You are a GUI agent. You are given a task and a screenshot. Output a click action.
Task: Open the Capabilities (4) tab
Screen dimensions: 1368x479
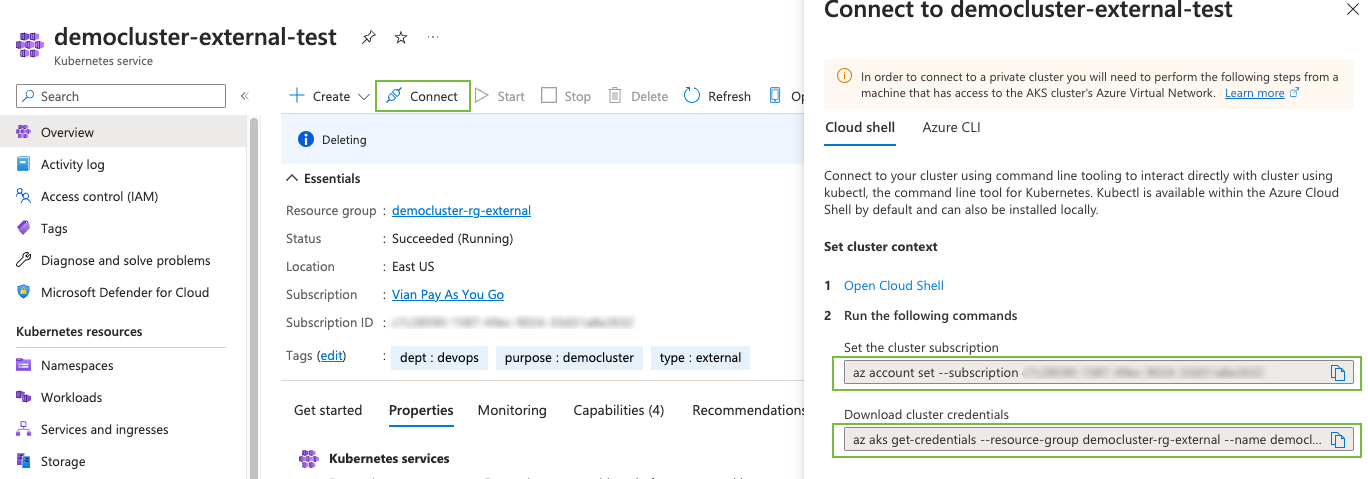[618, 410]
